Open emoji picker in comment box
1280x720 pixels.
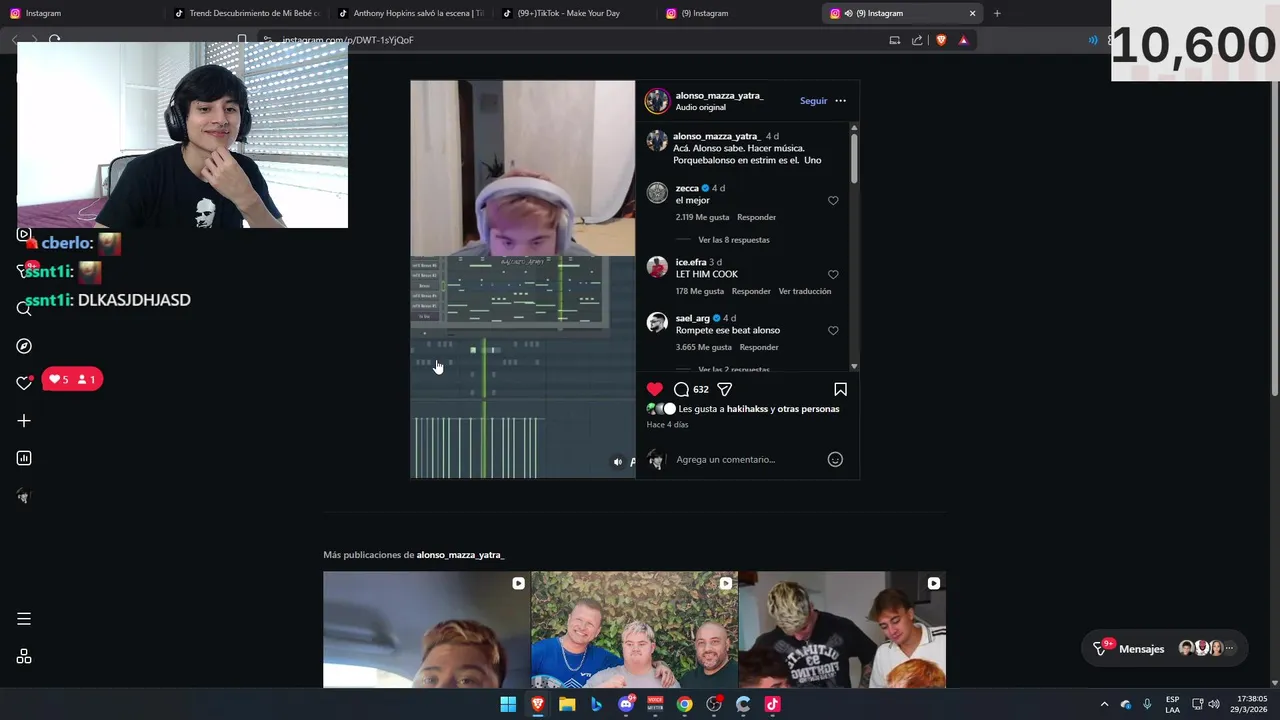pos(835,459)
